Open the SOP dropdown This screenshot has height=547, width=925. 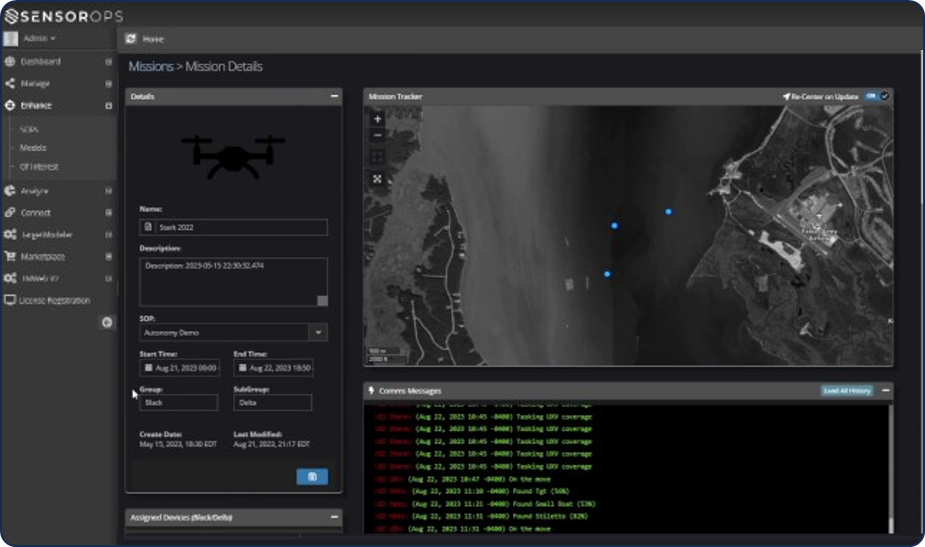[318, 332]
